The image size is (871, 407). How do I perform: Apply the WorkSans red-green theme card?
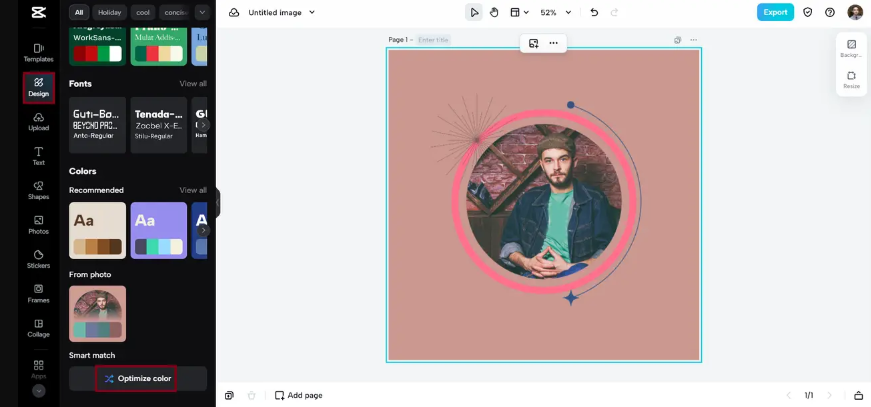point(97,47)
